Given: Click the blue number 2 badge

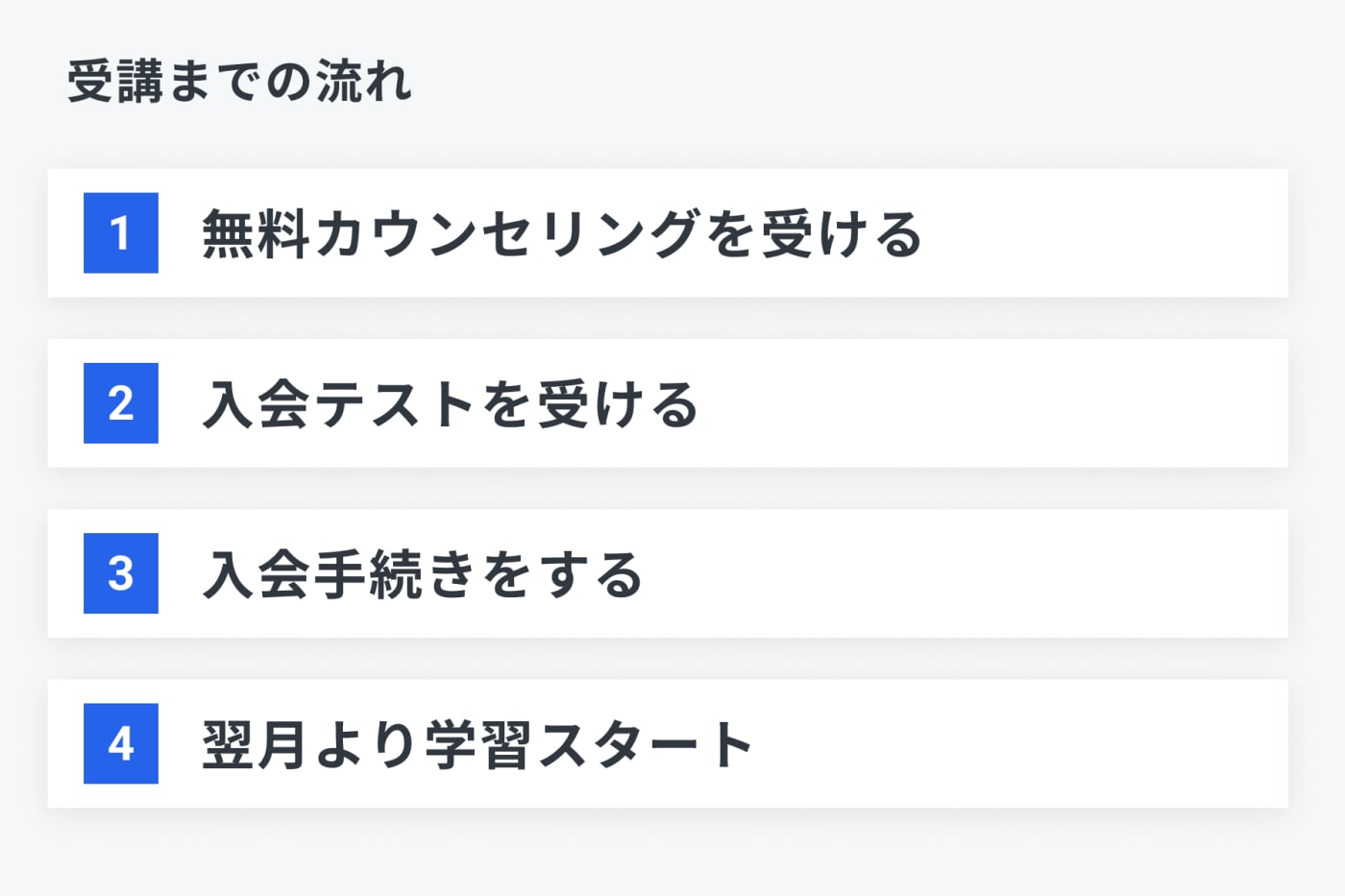Looking at the screenshot, I should point(121,403).
